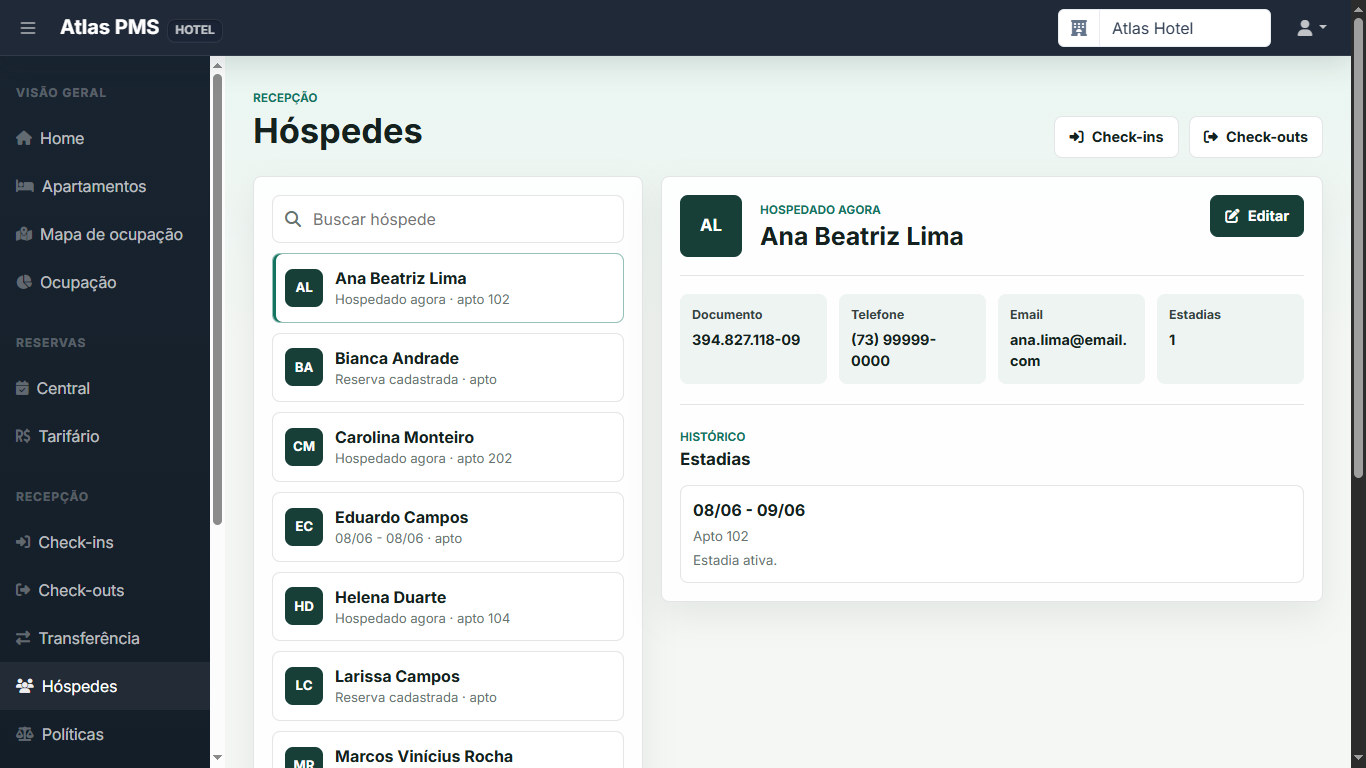Screen dimensions: 1366x768
Task: Click the Email ana.lima@email.com card
Action: pyautogui.click(x=1071, y=339)
